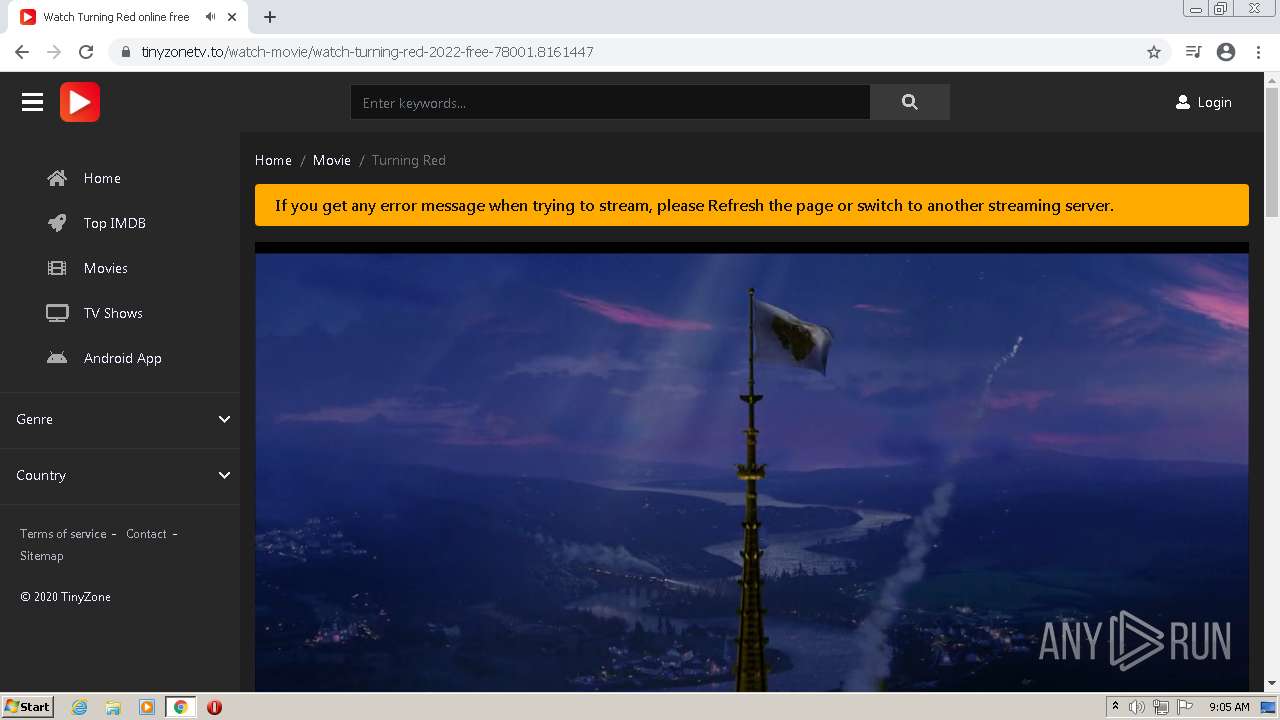Open Internet Explorer from taskbar
This screenshot has height=720, width=1280.
click(x=80, y=707)
